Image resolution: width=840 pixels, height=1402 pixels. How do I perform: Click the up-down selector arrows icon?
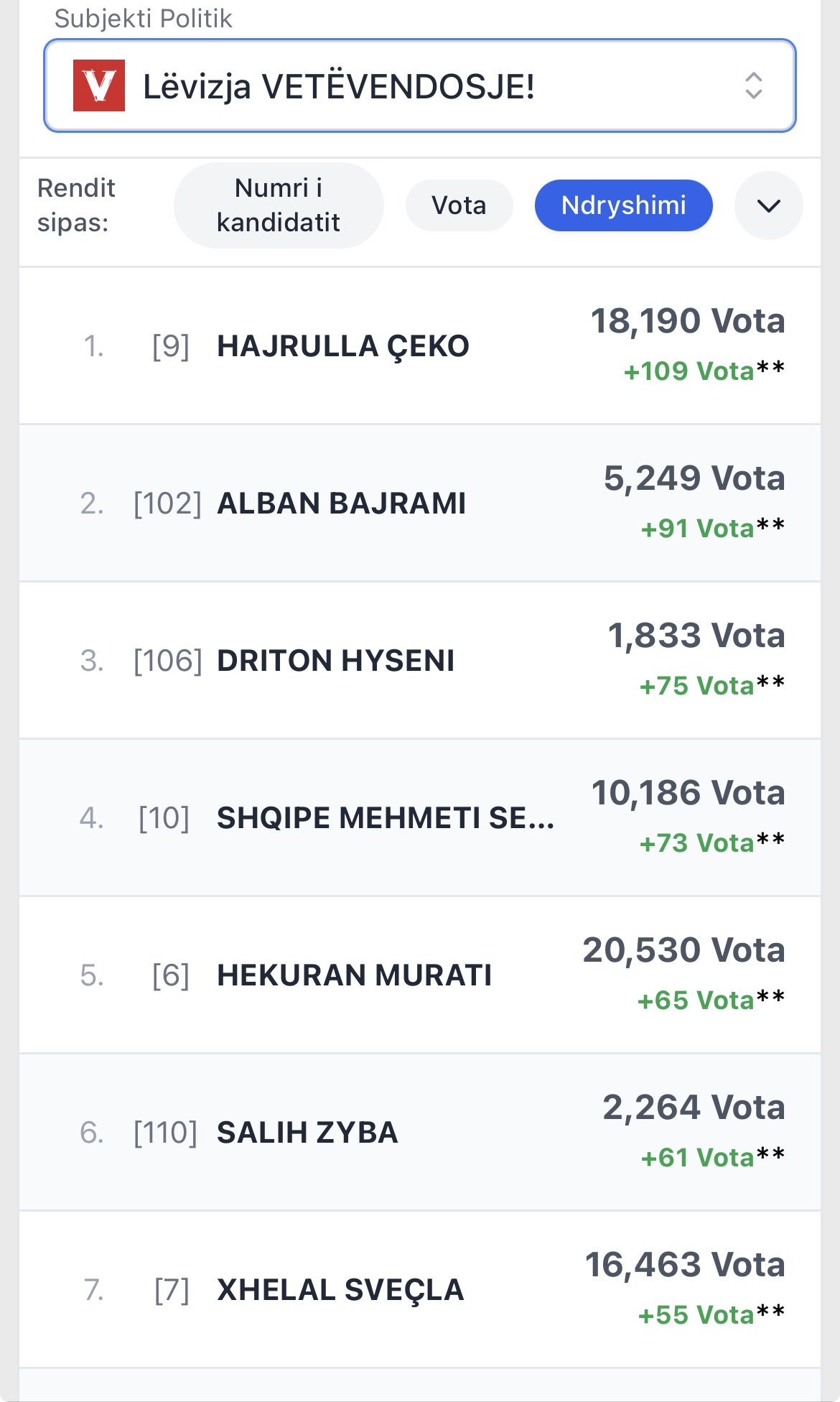coord(753,85)
